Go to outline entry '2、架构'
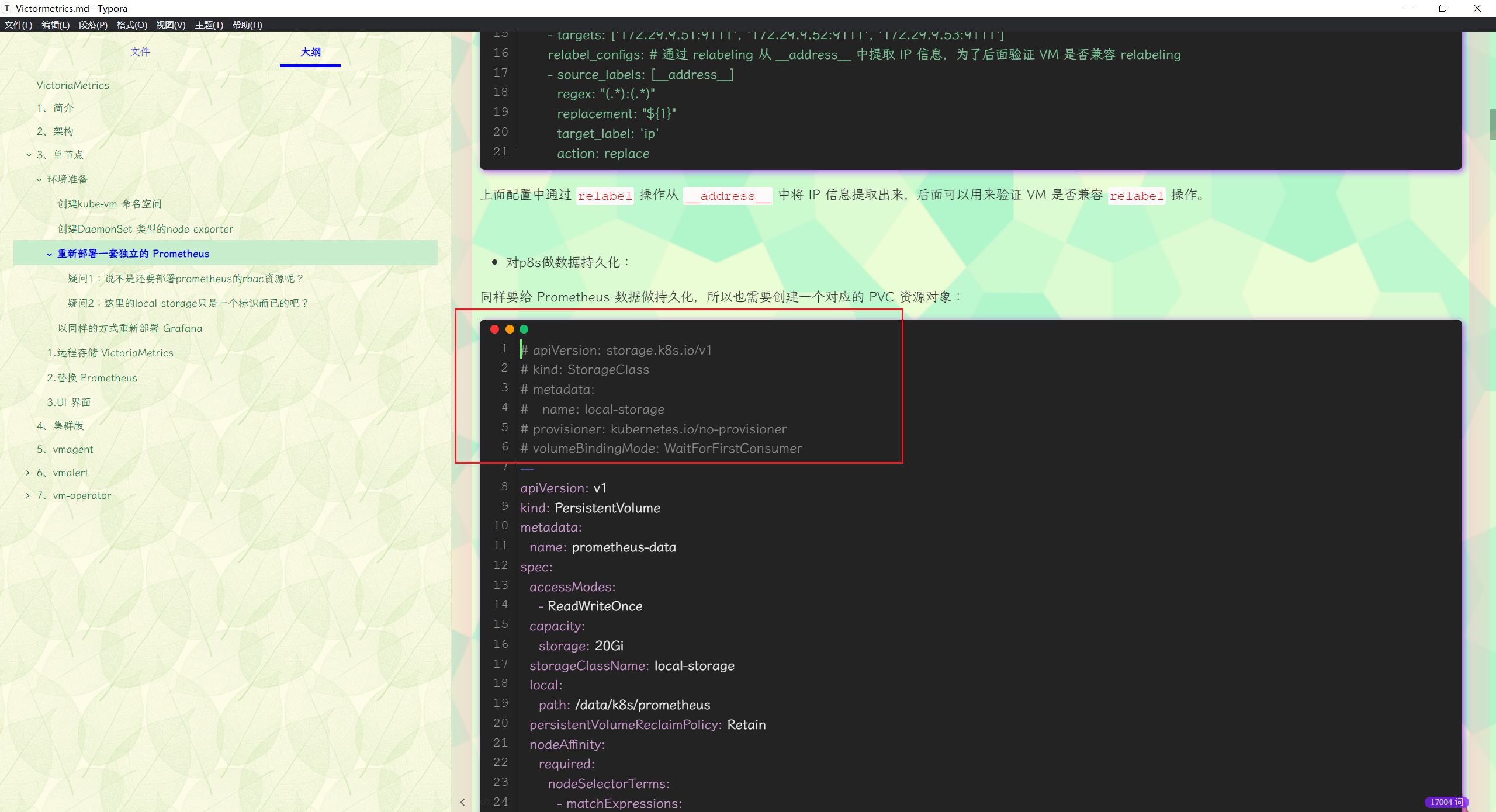This screenshot has height=812, width=1496. [55, 131]
